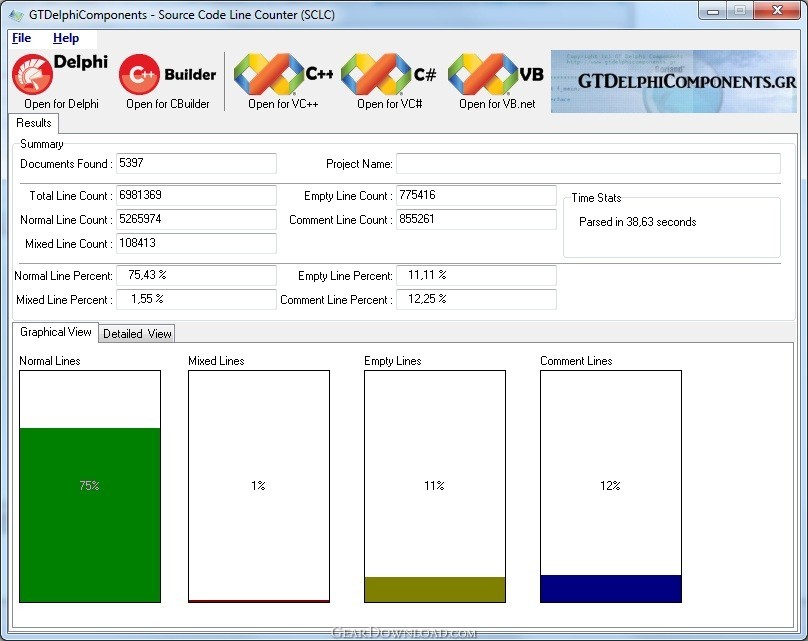Click the Mixed Line Percent field
Image resolution: width=808 pixels, height=641 pixels.
click(196, 299)
